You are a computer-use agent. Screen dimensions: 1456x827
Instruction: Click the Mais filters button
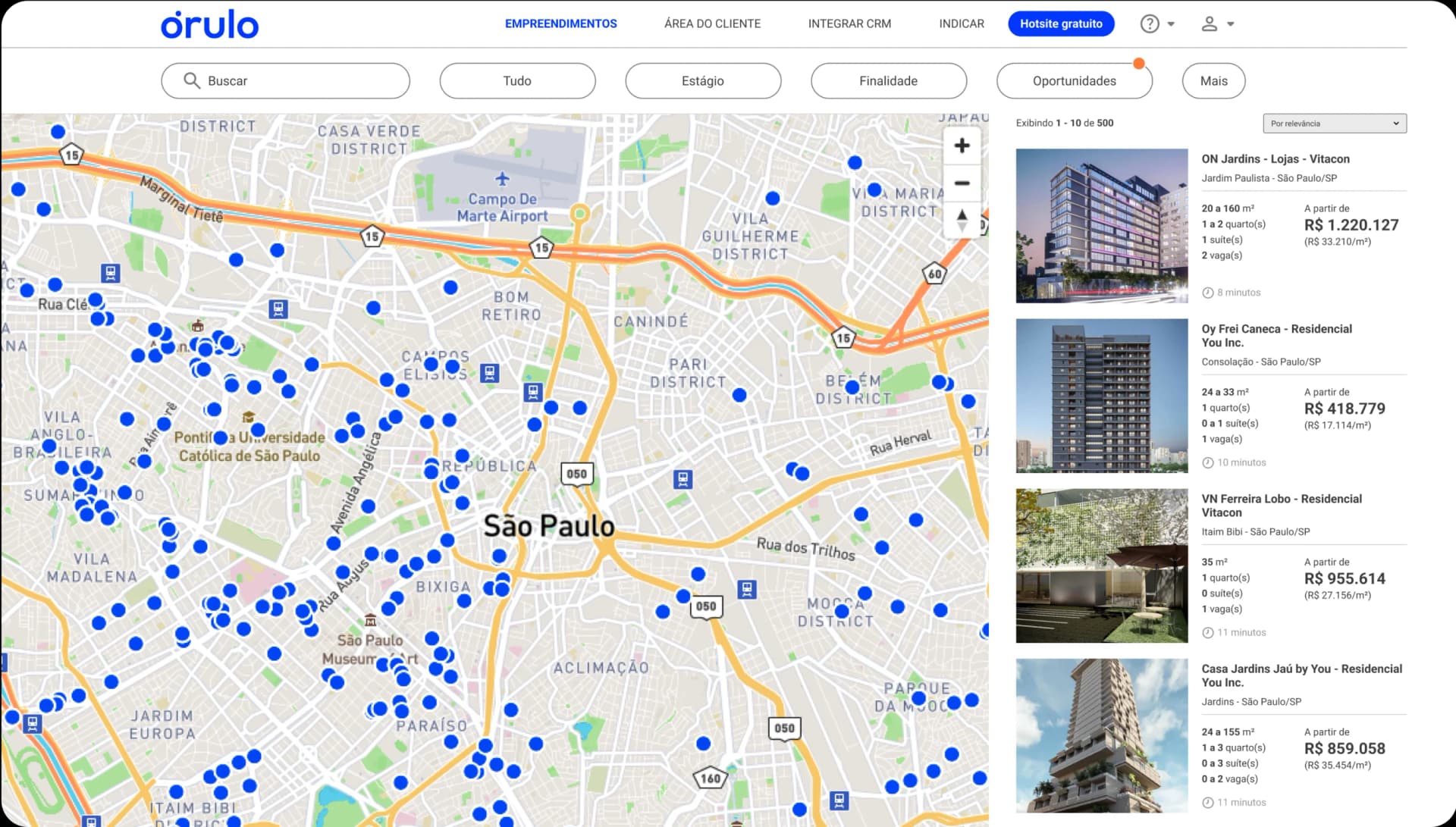[1213, 80]
